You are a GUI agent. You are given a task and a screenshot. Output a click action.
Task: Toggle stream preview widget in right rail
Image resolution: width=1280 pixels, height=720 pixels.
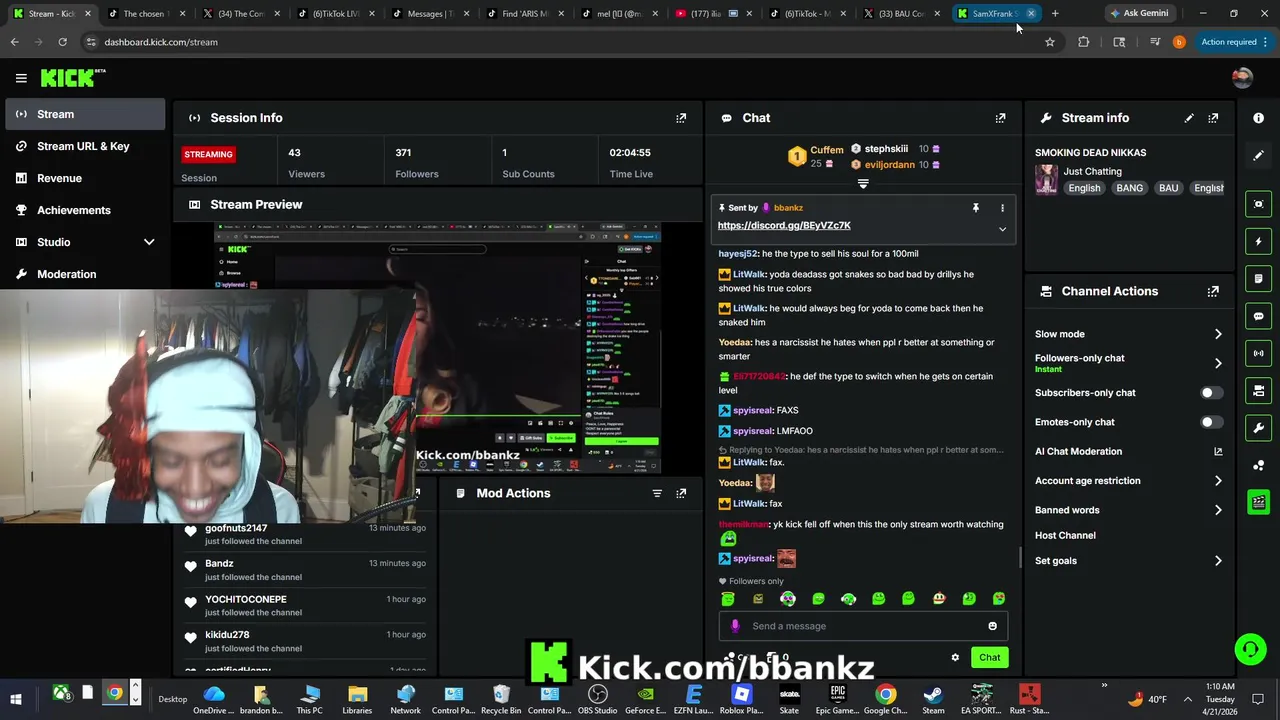[x=1258, y=204]
